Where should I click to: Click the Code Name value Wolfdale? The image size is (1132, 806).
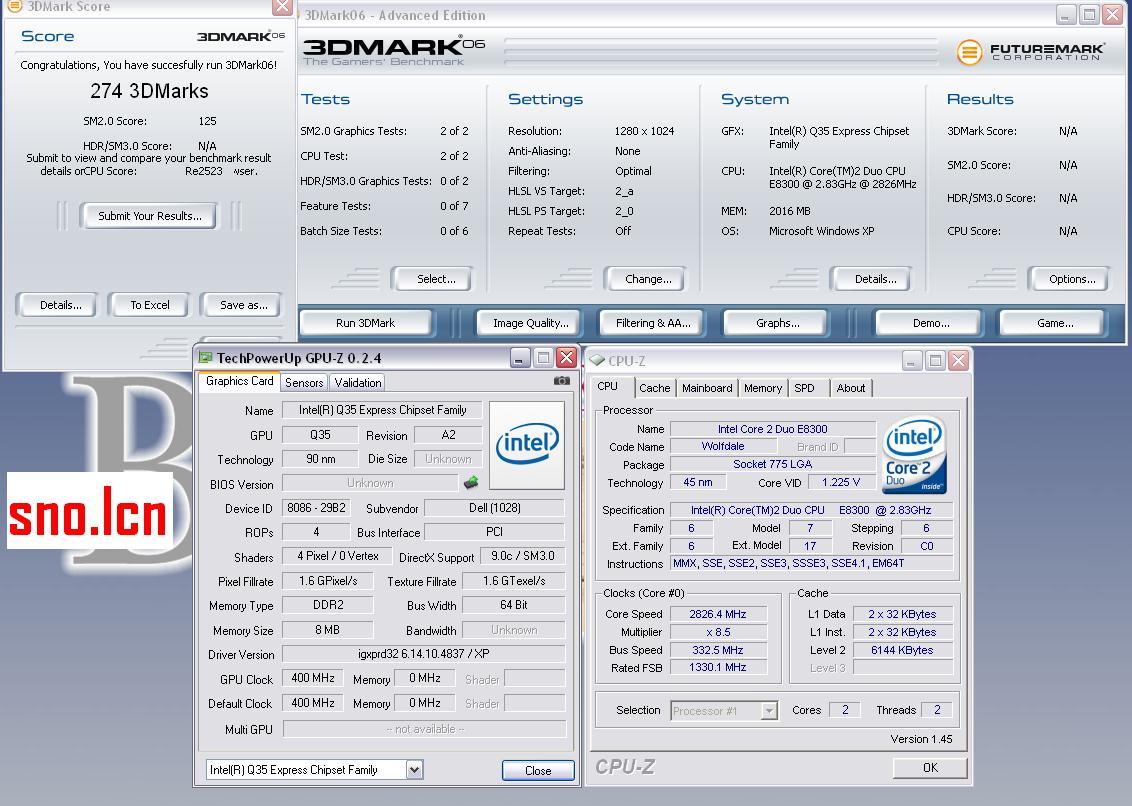(723, 446)
